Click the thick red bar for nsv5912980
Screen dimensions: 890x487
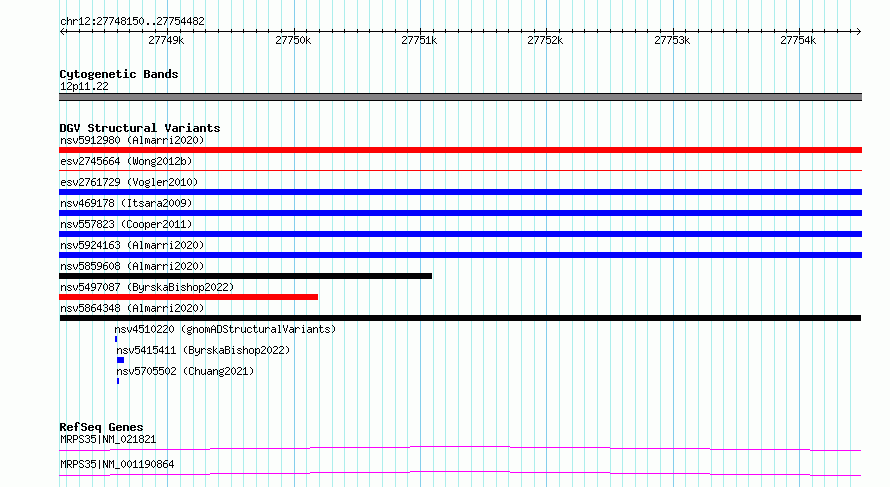pyautogui.click(x=460, y=150)
